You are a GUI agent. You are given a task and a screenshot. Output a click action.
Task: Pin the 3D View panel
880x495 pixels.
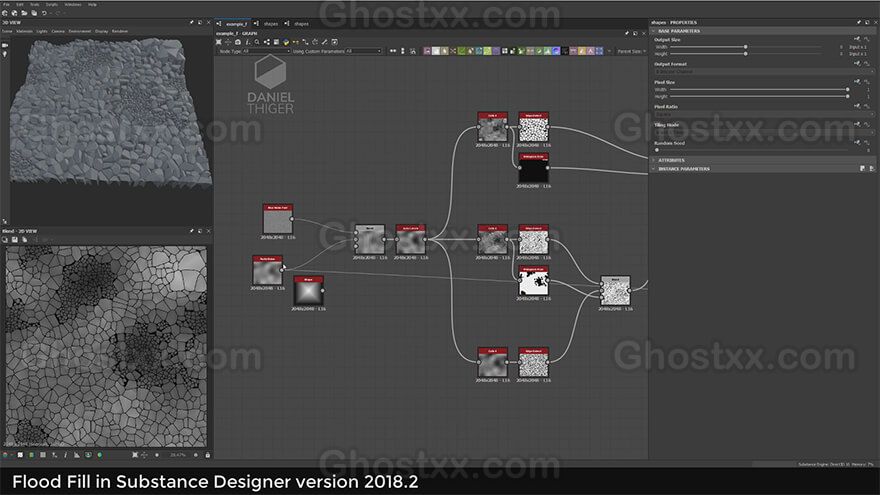191,22
